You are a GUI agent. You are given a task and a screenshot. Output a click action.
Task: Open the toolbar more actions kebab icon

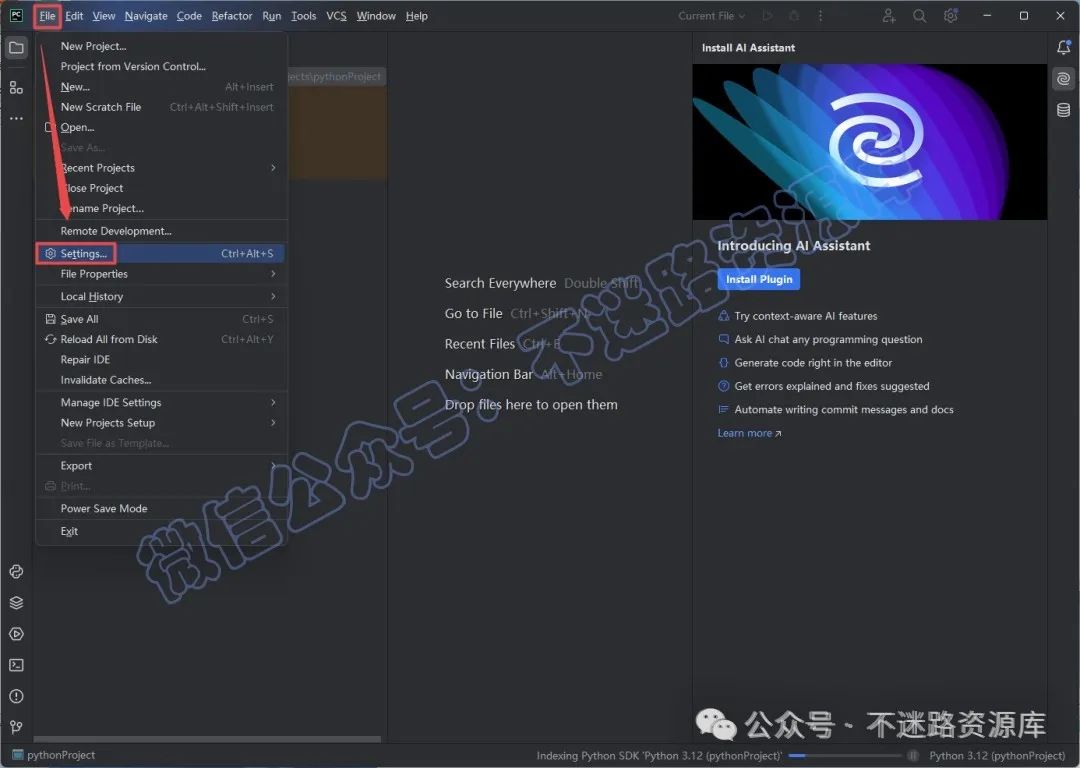tap(820, 16)
